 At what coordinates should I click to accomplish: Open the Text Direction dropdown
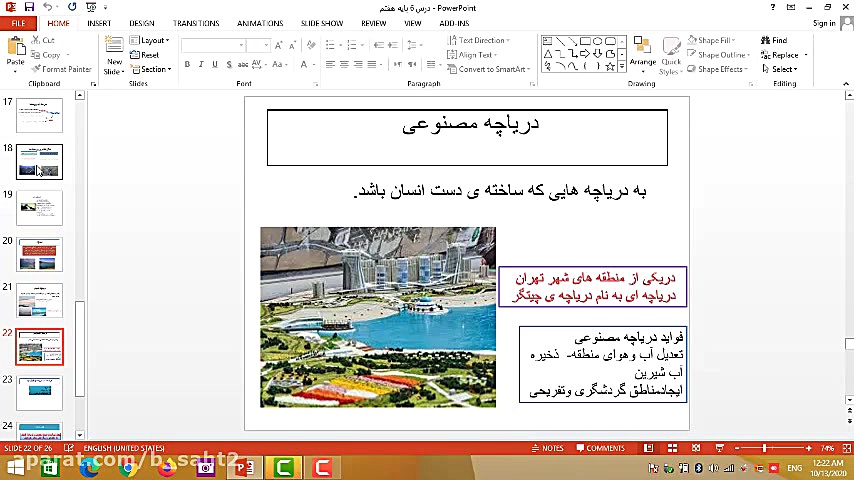[x=479, y=40]
